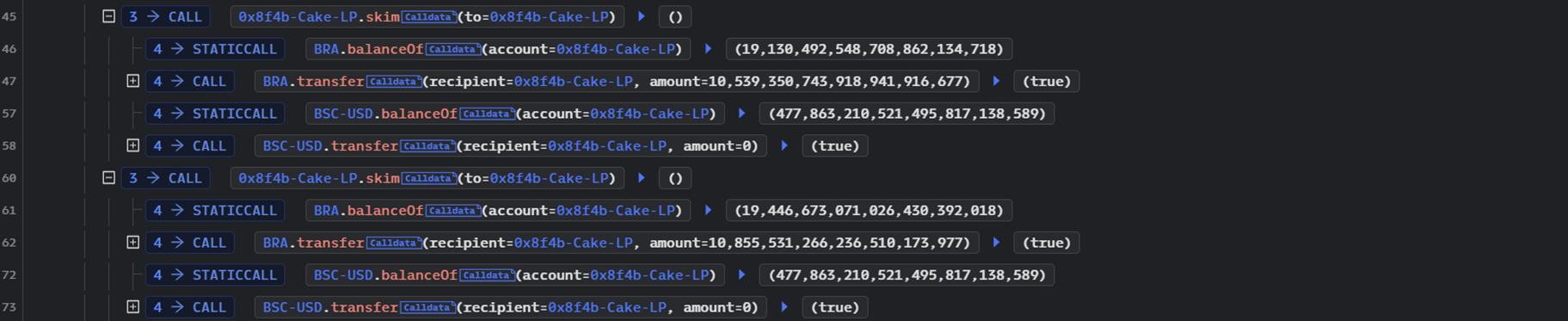Select empty '()' result on line 60
Viewport: 1568px width, 321px height.
click(675, 178)
